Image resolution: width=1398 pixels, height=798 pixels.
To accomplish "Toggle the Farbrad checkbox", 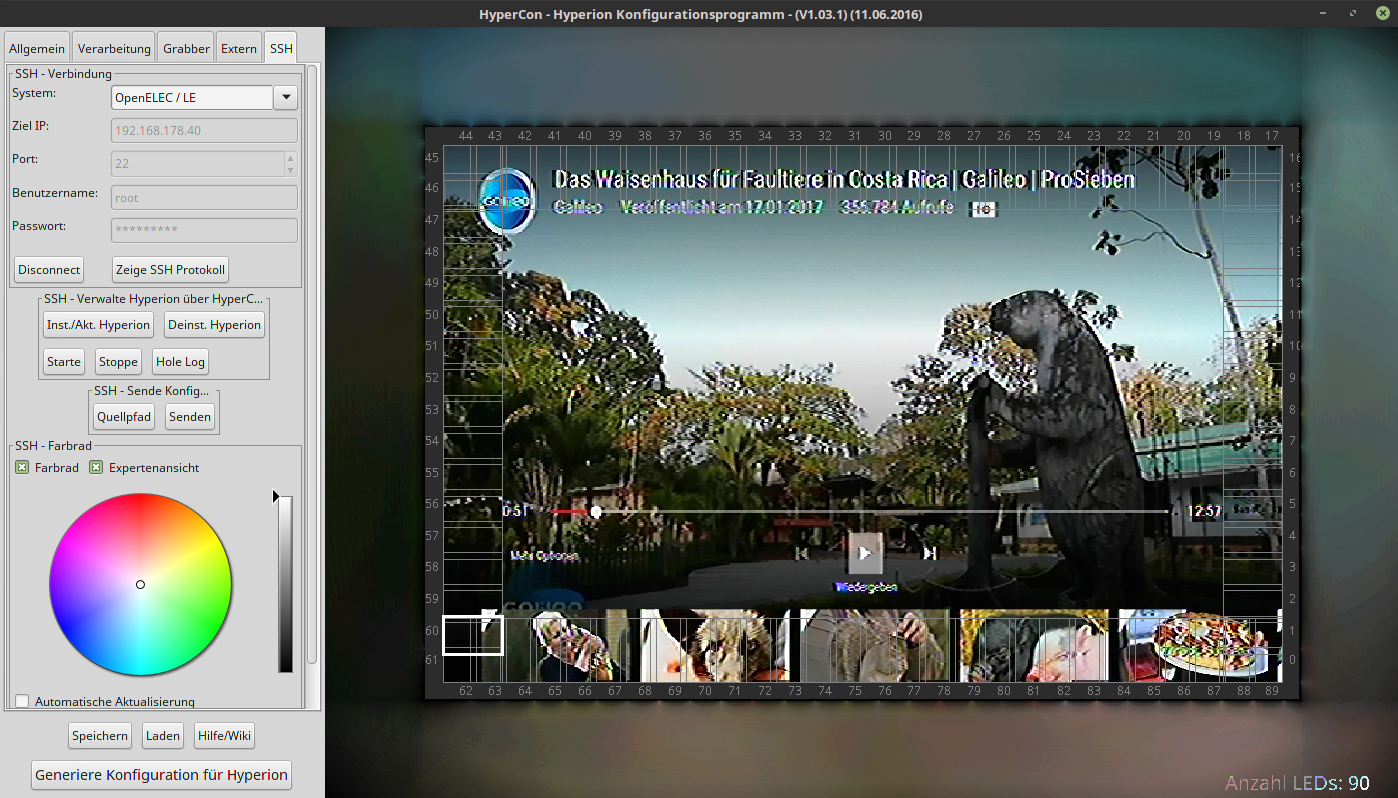I will [x=22, y=467].
